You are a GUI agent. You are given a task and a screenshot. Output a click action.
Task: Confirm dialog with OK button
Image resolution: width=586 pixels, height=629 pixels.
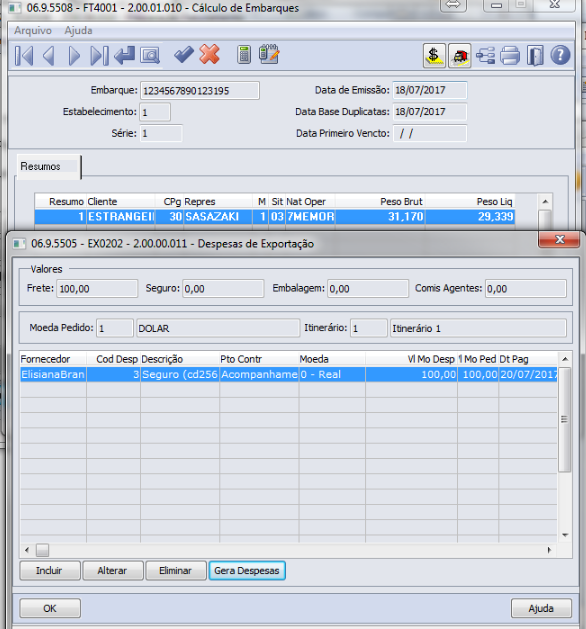pos(50,608)
